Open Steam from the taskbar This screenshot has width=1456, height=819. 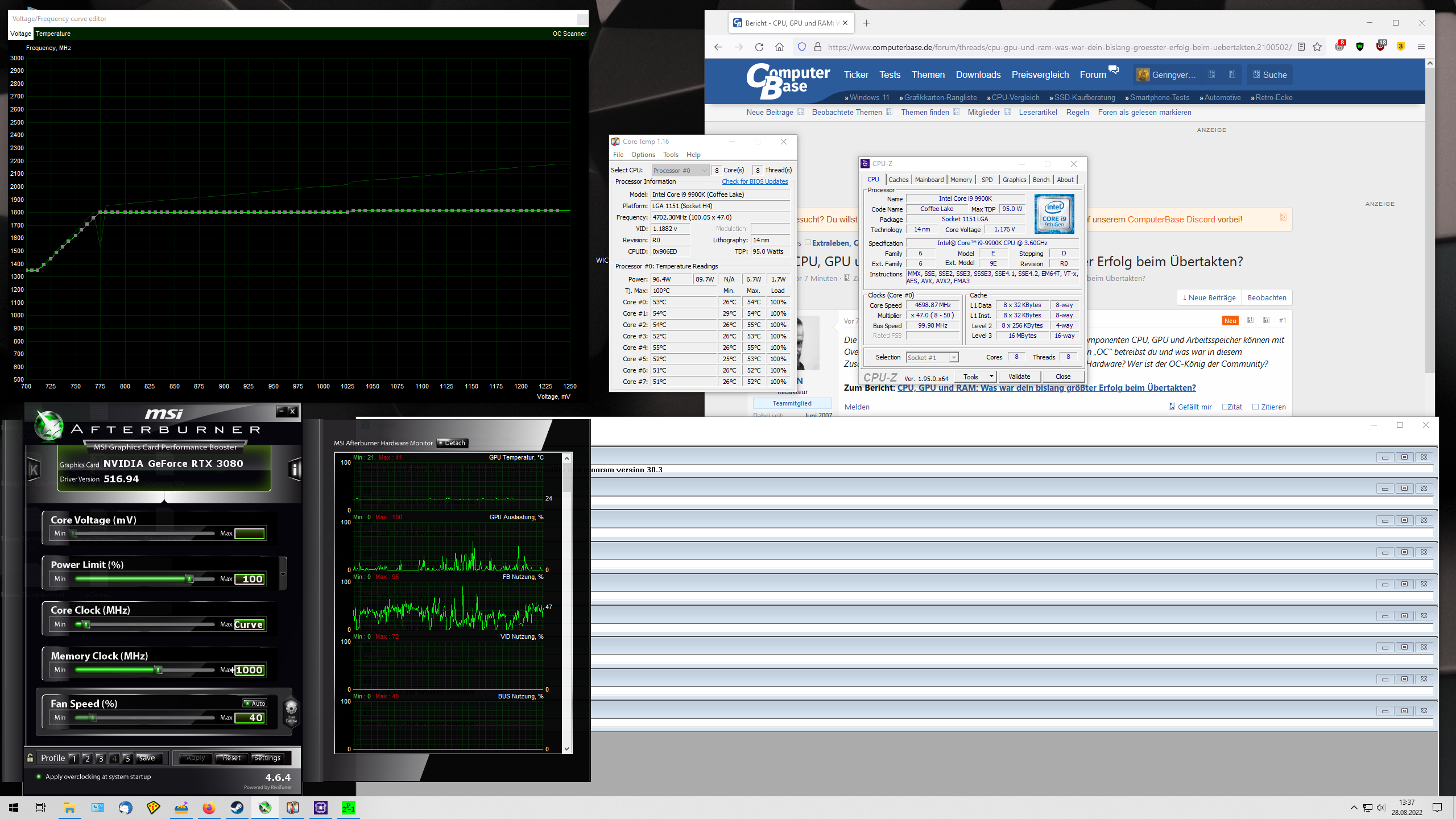[x=237, y=808]
